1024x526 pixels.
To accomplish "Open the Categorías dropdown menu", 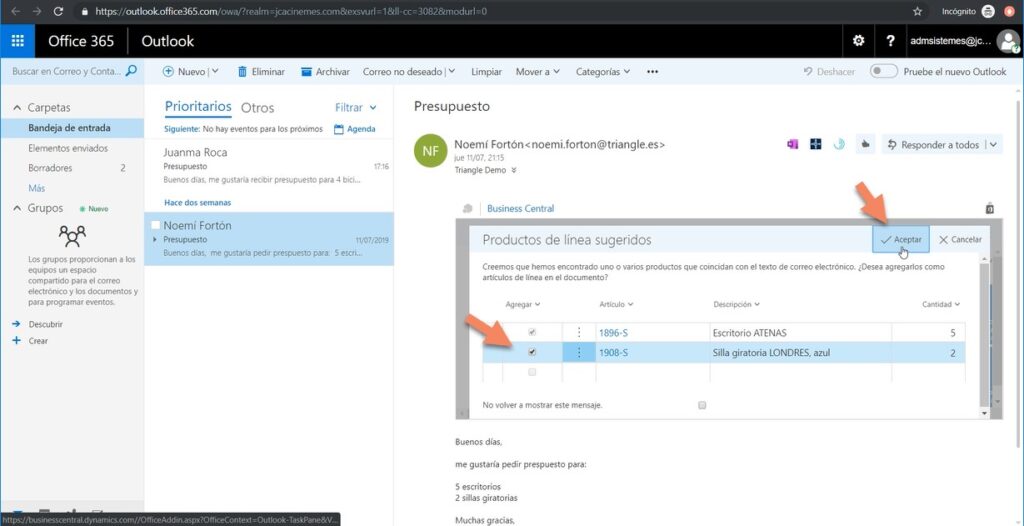I will pyautogui.click(x=603, y=72).
